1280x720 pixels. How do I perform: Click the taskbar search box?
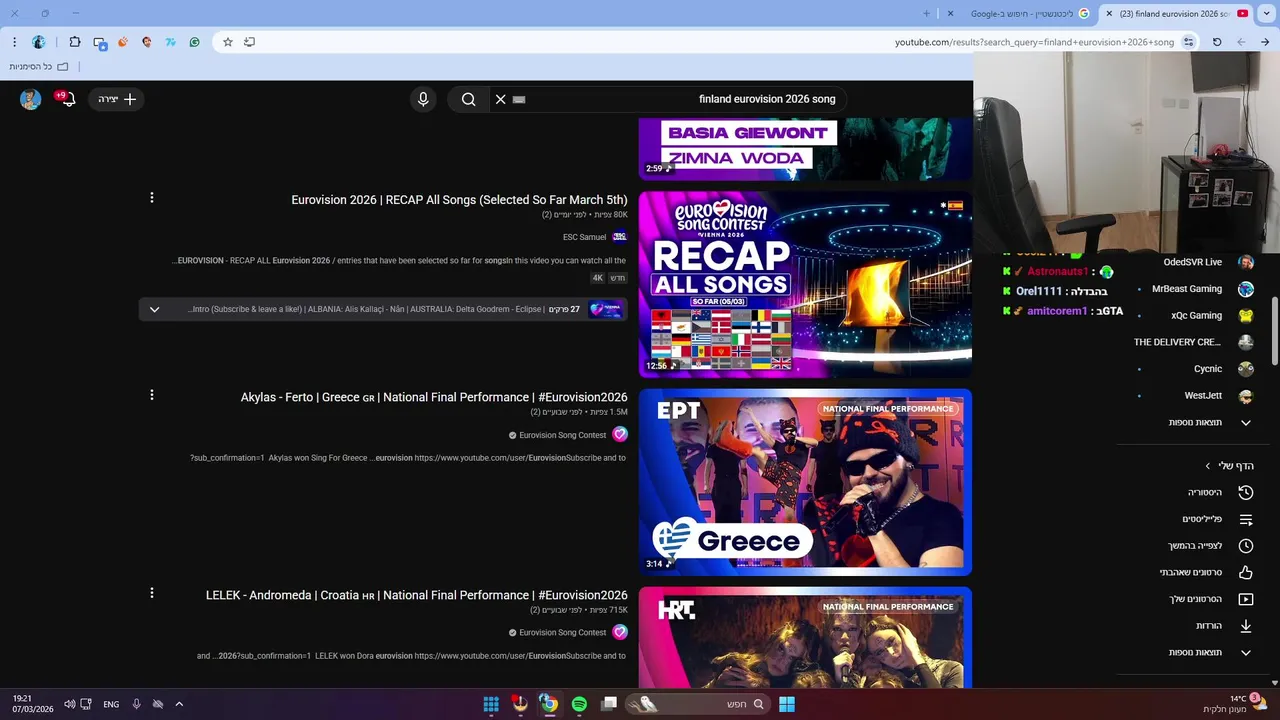[697, 704]
